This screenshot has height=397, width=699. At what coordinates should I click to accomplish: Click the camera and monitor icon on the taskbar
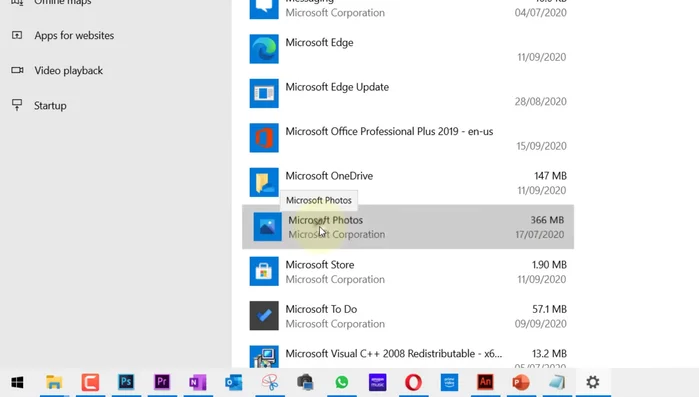pyautogui.click(x=305, y=382)
